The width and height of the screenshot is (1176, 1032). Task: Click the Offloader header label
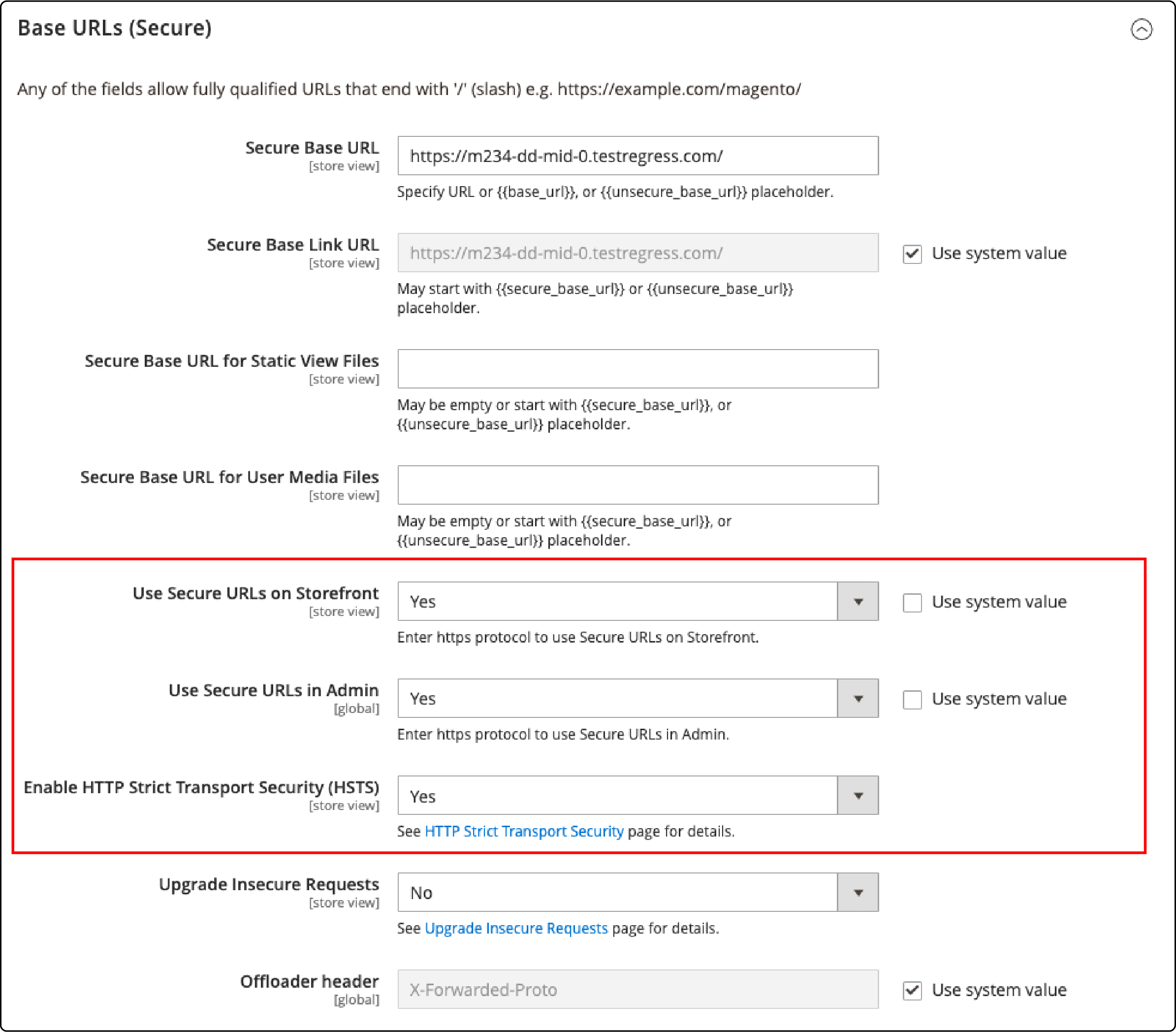309,981
